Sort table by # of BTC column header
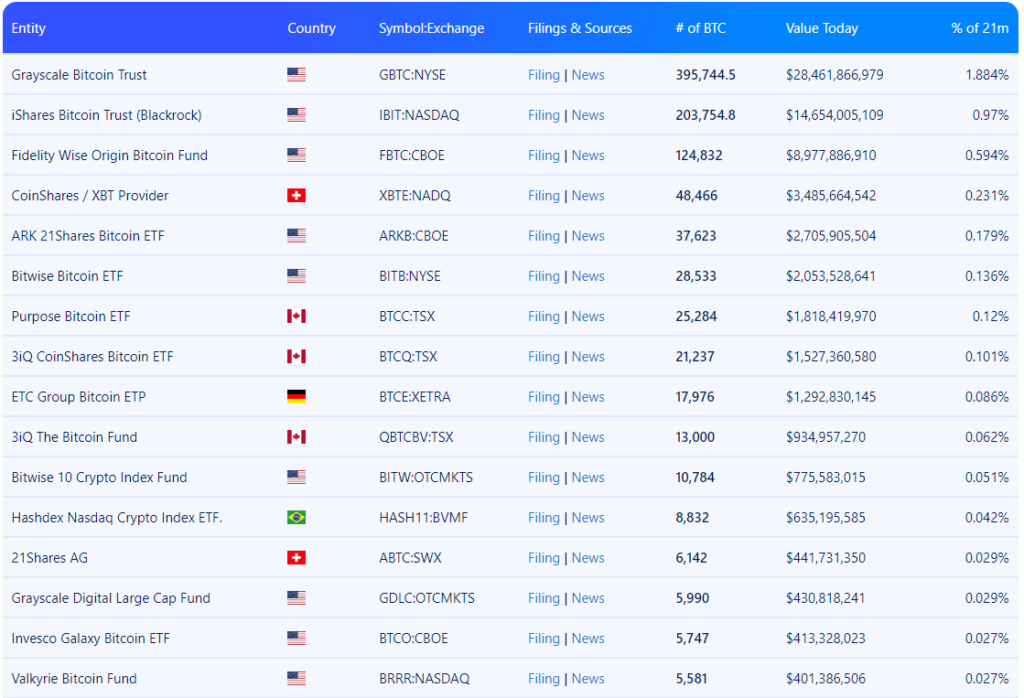1024x698 pixels. (x=700, y=28)
